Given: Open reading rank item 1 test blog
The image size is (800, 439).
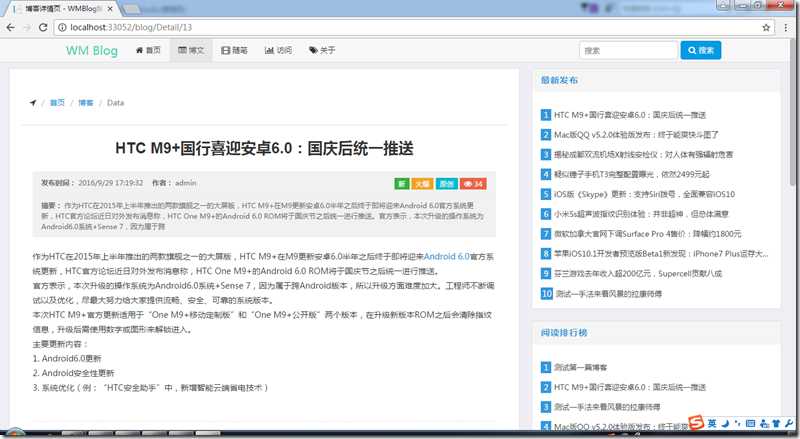Looking at the screenshot, I should point(581,367).
